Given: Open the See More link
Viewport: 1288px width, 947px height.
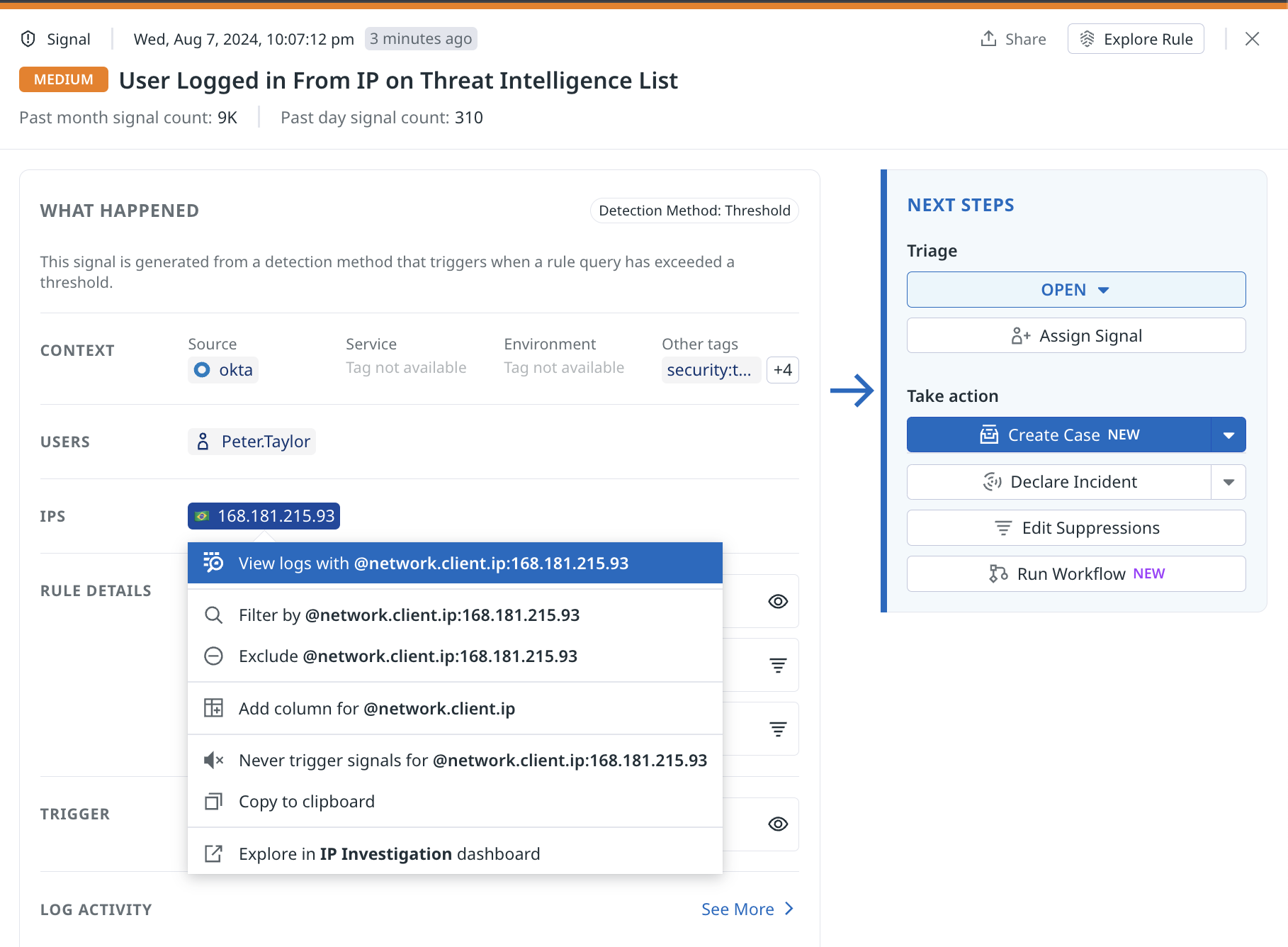Looking at the screenshot, I should (x=747, y=909).
